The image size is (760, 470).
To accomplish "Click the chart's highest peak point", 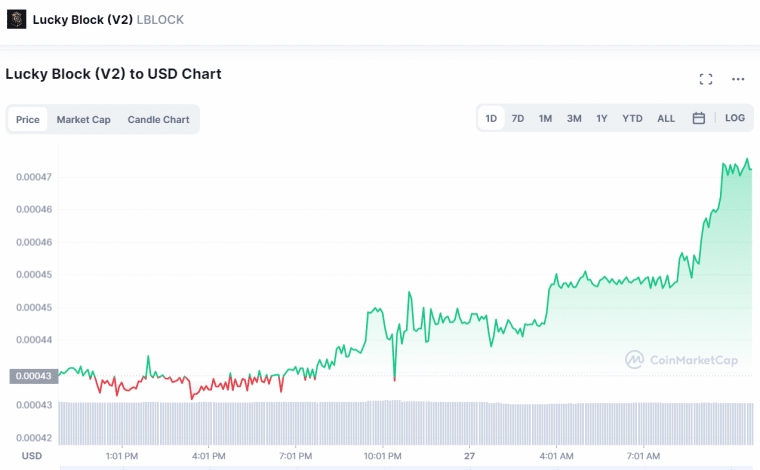I will point(747,159).
